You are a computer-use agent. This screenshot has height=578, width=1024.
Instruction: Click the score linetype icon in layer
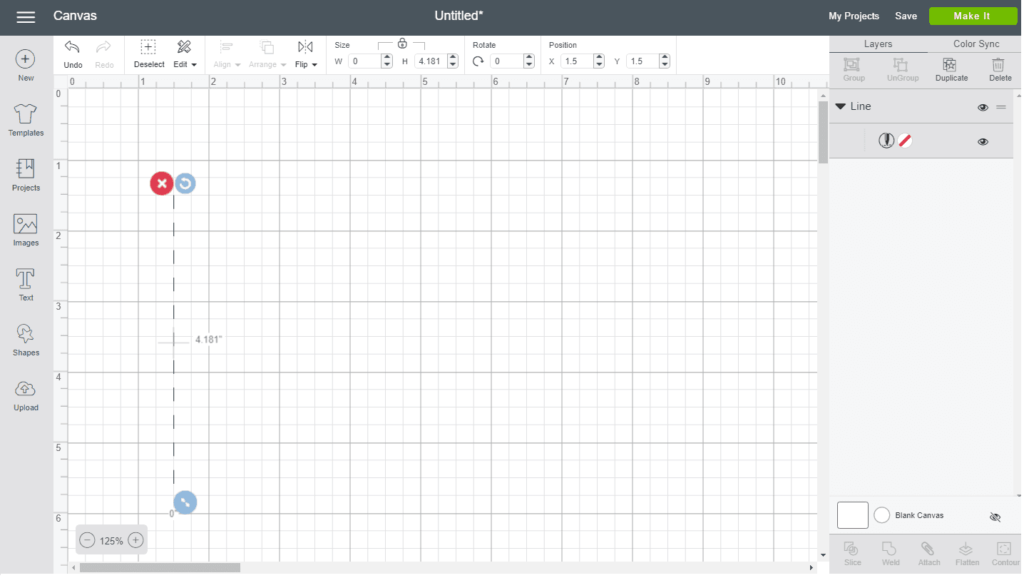(x=886, y=140)
